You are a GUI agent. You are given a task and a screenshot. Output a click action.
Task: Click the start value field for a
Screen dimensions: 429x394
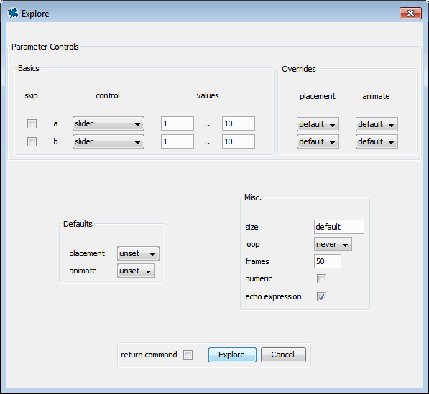(x=177, y=124)
